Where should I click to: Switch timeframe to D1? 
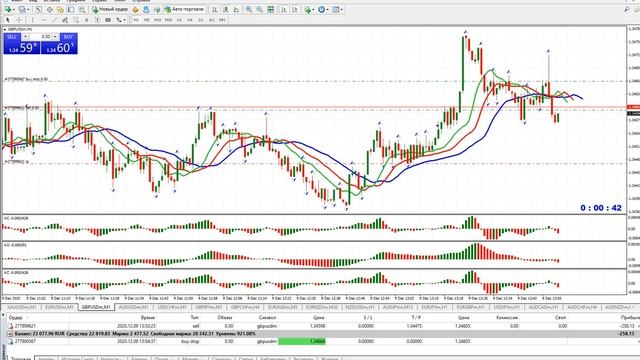pyautogui.click(x=201, y=20)
